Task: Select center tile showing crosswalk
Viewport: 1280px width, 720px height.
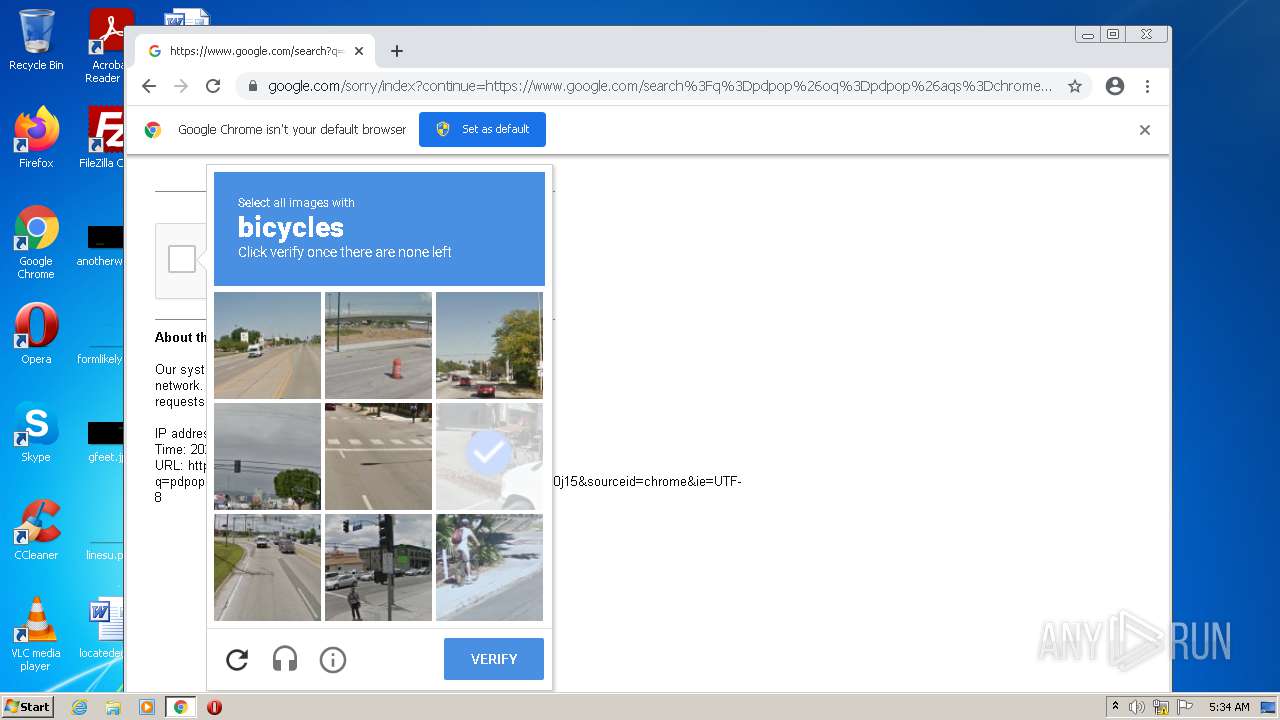Action: coord(378,456)
